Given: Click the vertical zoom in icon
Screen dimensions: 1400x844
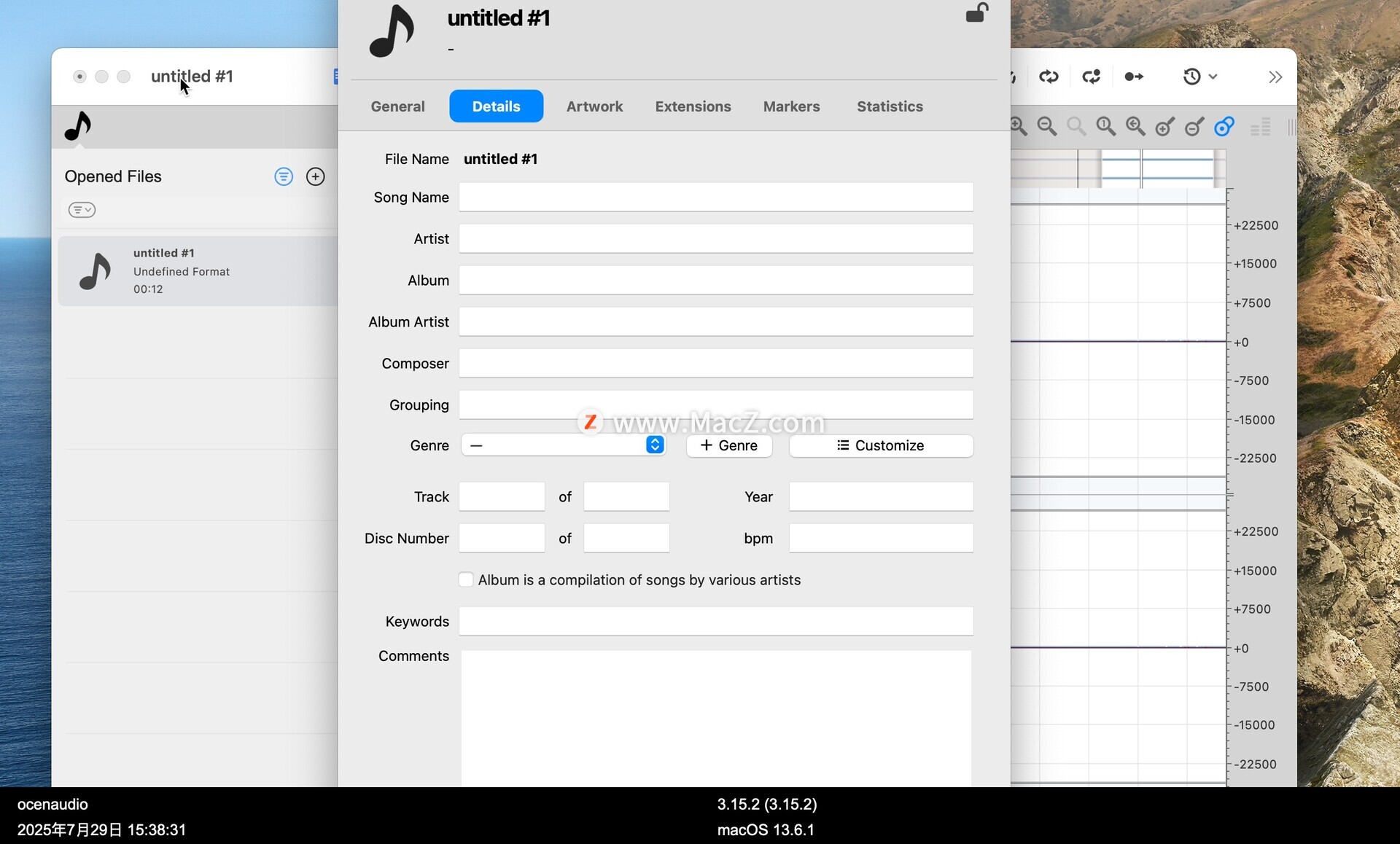Looking at the screenshot, I should coord(1165,127).
